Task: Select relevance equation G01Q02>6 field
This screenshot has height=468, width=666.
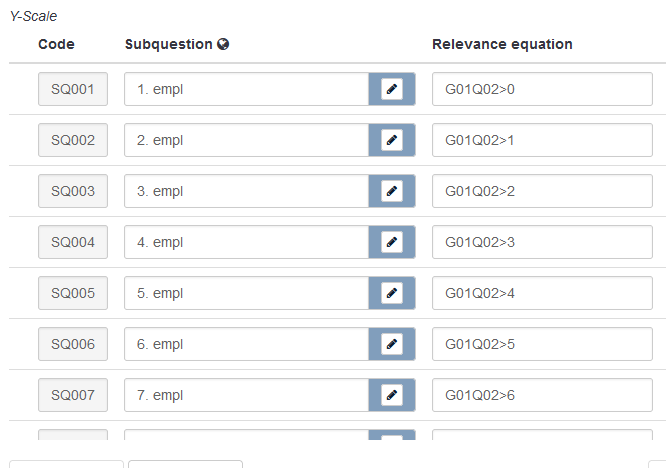Action: click(x=542, y=396)
